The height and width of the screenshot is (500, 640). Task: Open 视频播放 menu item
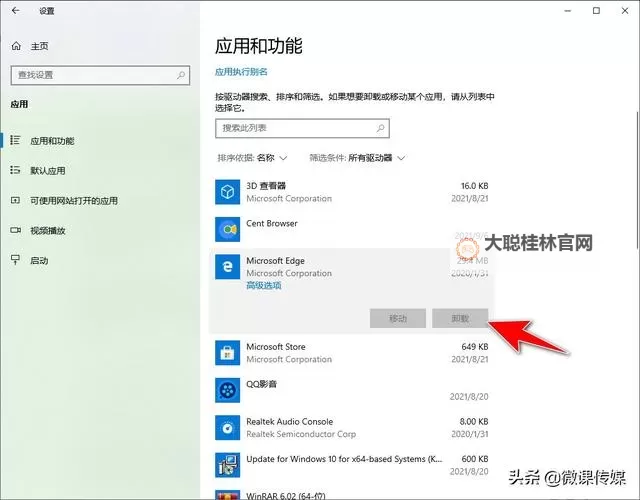pos(48,231)
